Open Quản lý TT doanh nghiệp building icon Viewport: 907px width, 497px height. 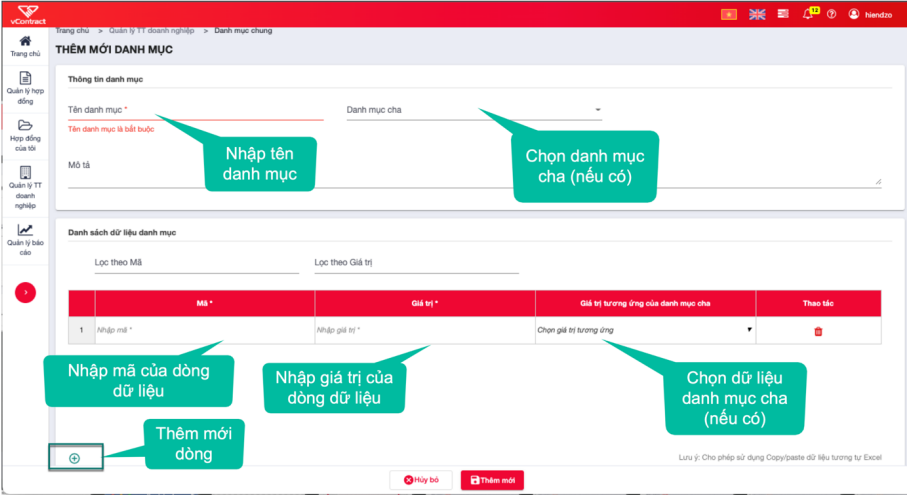[x=25, y=172]
